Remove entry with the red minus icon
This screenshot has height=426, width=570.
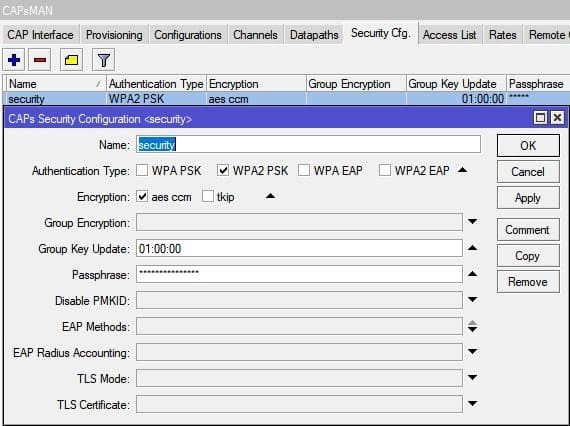coord(40,60)
